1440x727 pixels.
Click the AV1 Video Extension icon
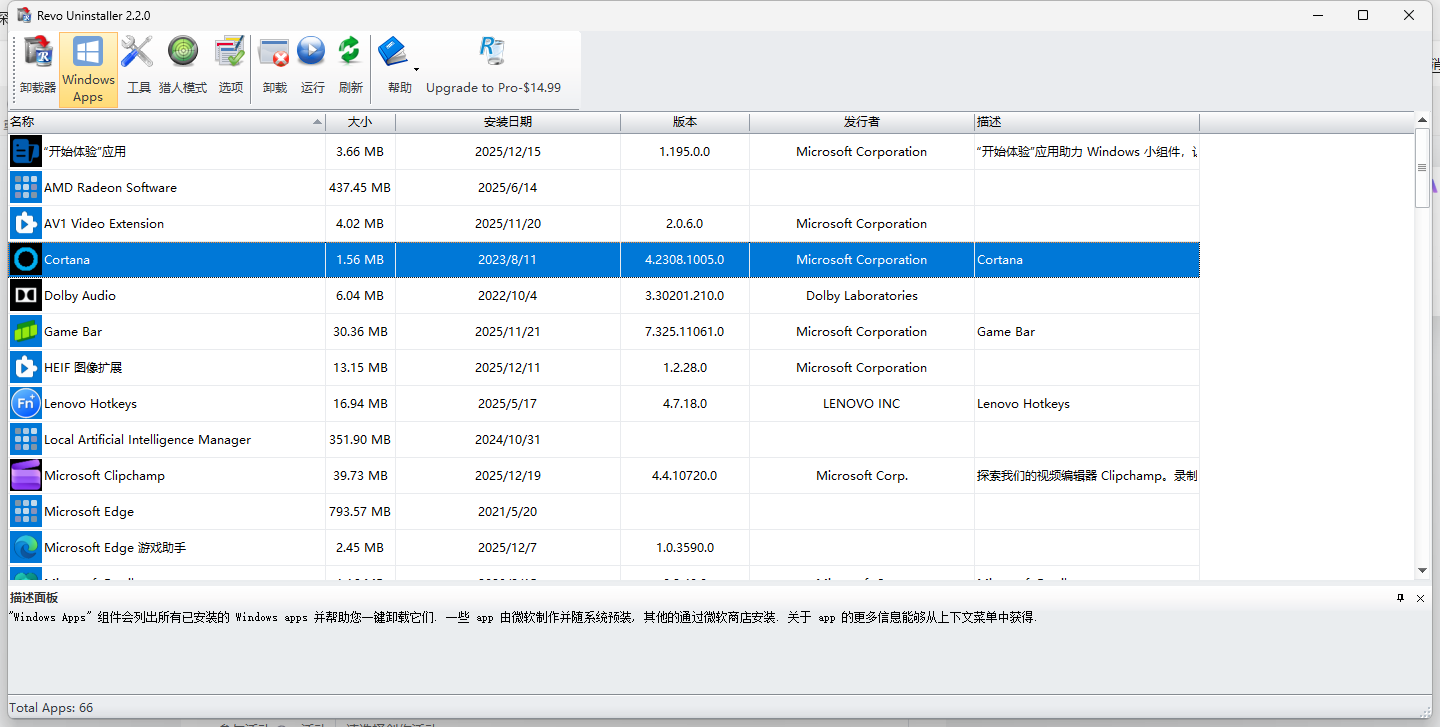(26, 224)
